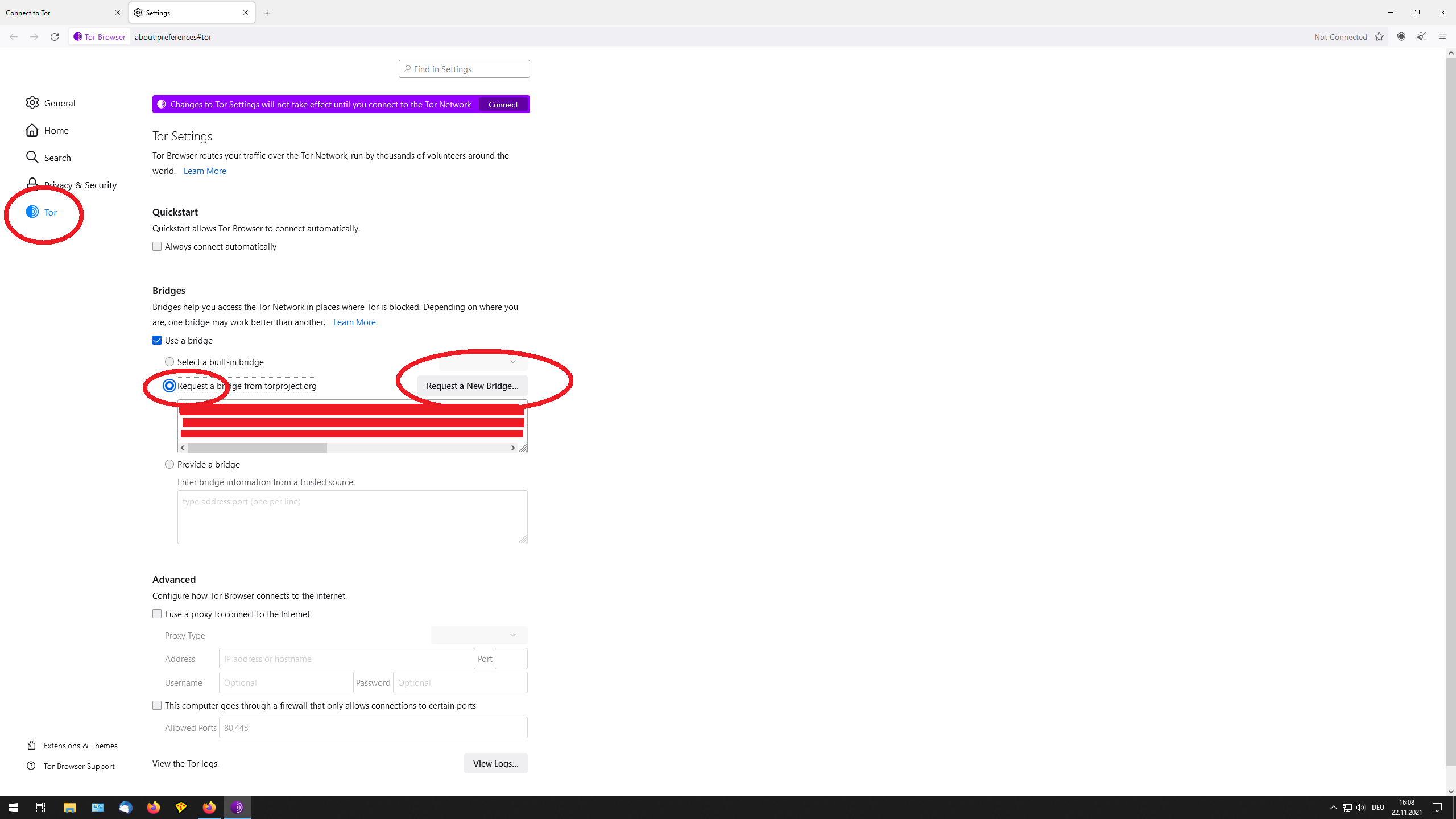Open Privacy & Security settings category

80,185
